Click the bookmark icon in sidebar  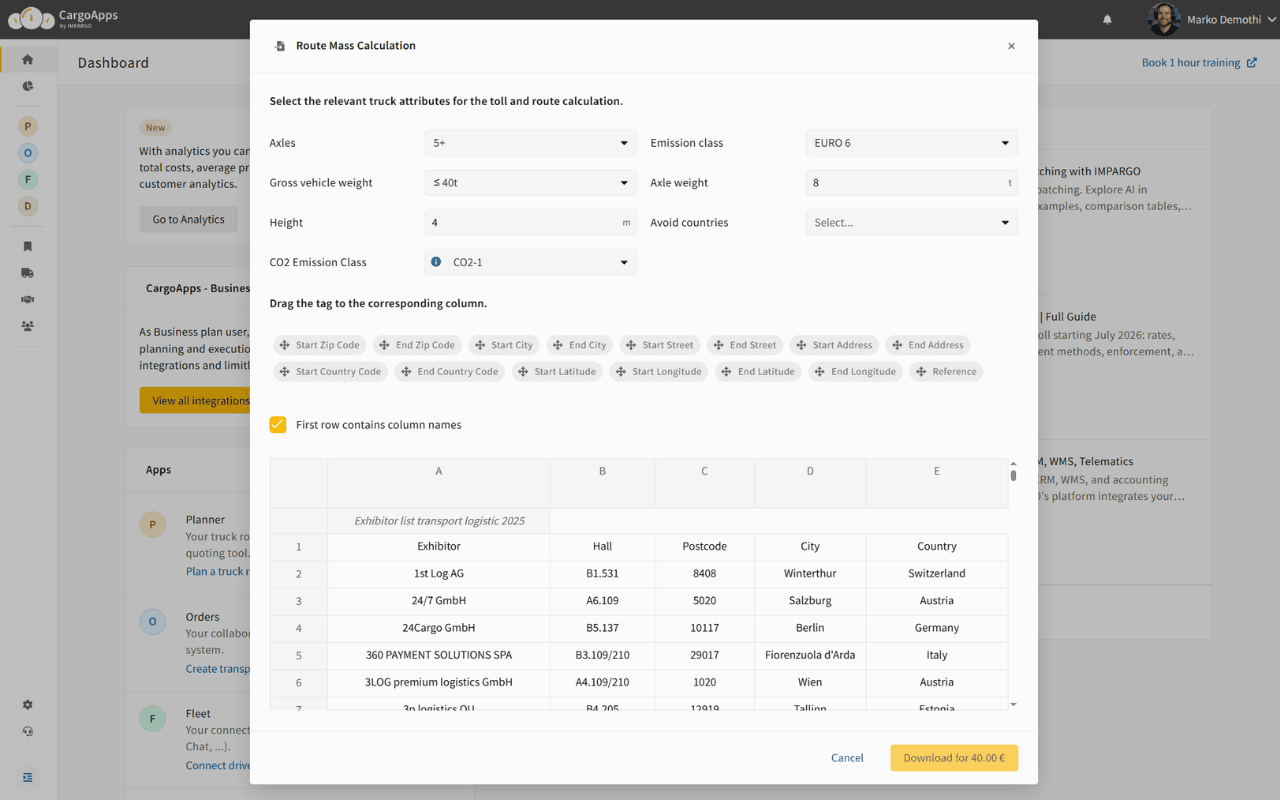[28, 246]
